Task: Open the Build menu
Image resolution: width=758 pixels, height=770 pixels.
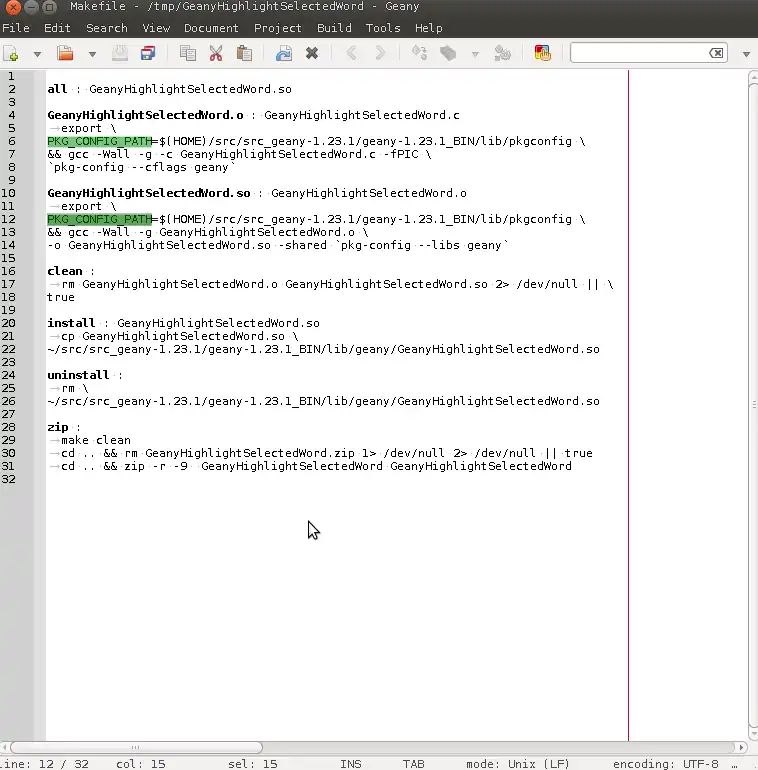Action: coord(334,28)
